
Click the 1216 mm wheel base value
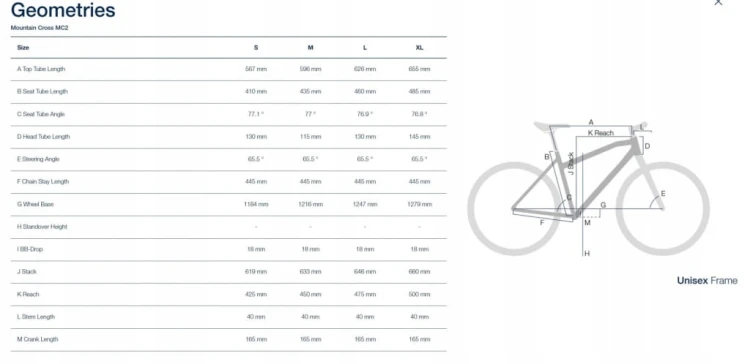(x=310, y=204)
